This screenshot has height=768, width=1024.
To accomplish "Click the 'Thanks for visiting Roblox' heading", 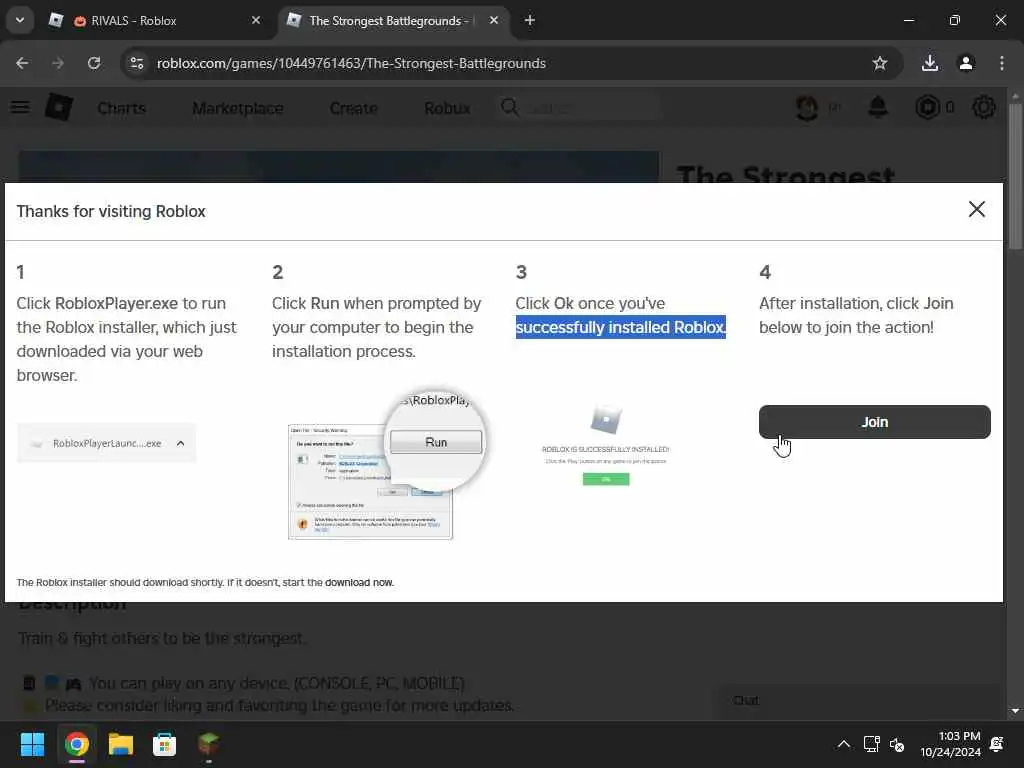I will (x=111, y=212).
